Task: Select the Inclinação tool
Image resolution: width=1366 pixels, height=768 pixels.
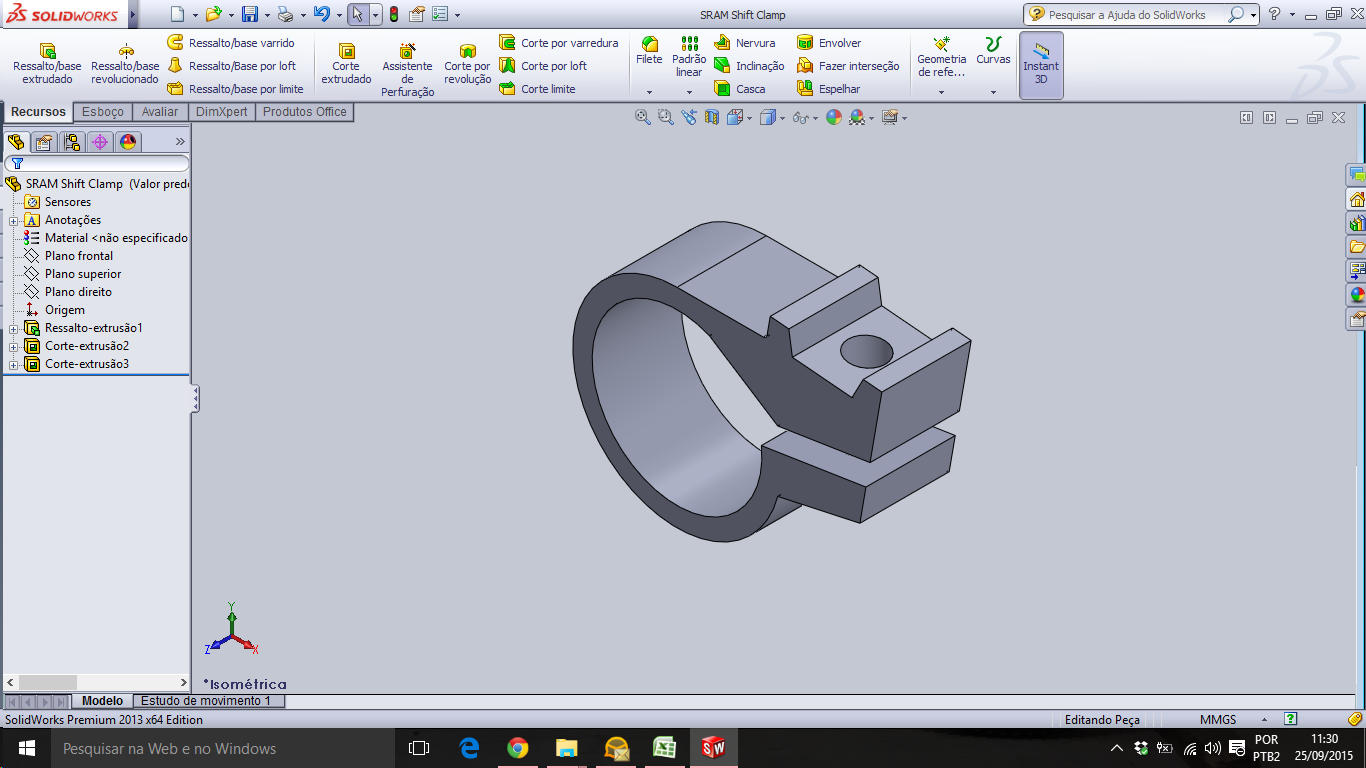Action: [749, 66]
